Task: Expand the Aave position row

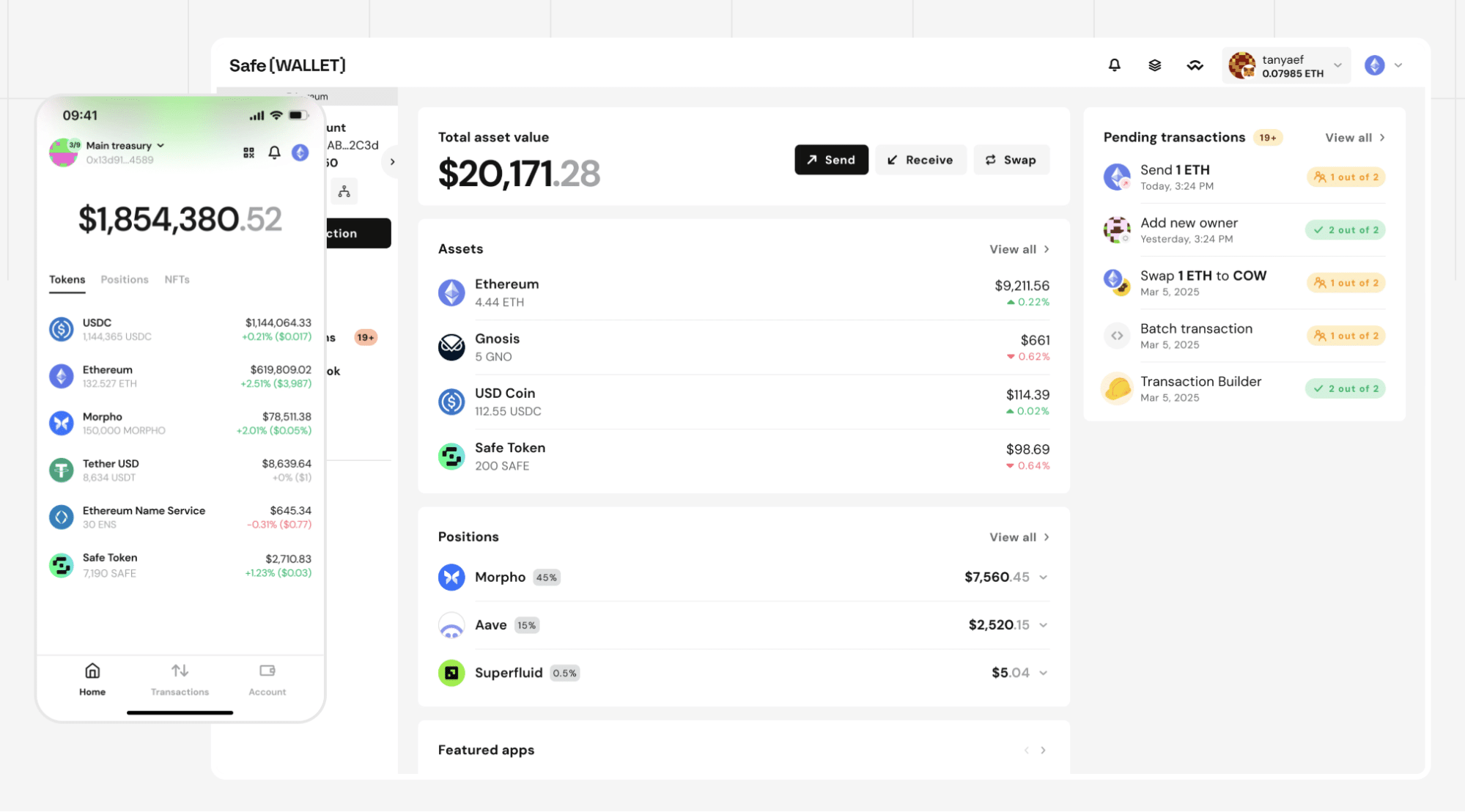Action: click(1043, 625)
